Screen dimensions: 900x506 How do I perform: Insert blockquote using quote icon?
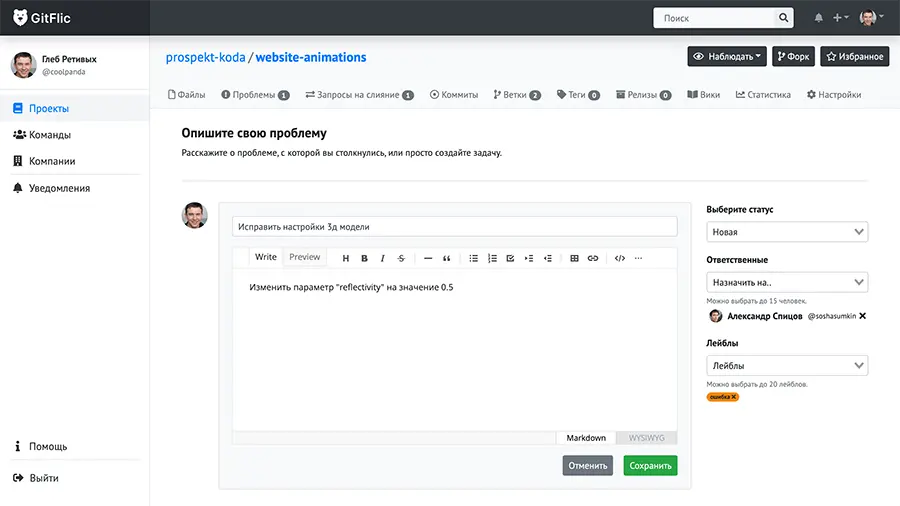(446, 258)
